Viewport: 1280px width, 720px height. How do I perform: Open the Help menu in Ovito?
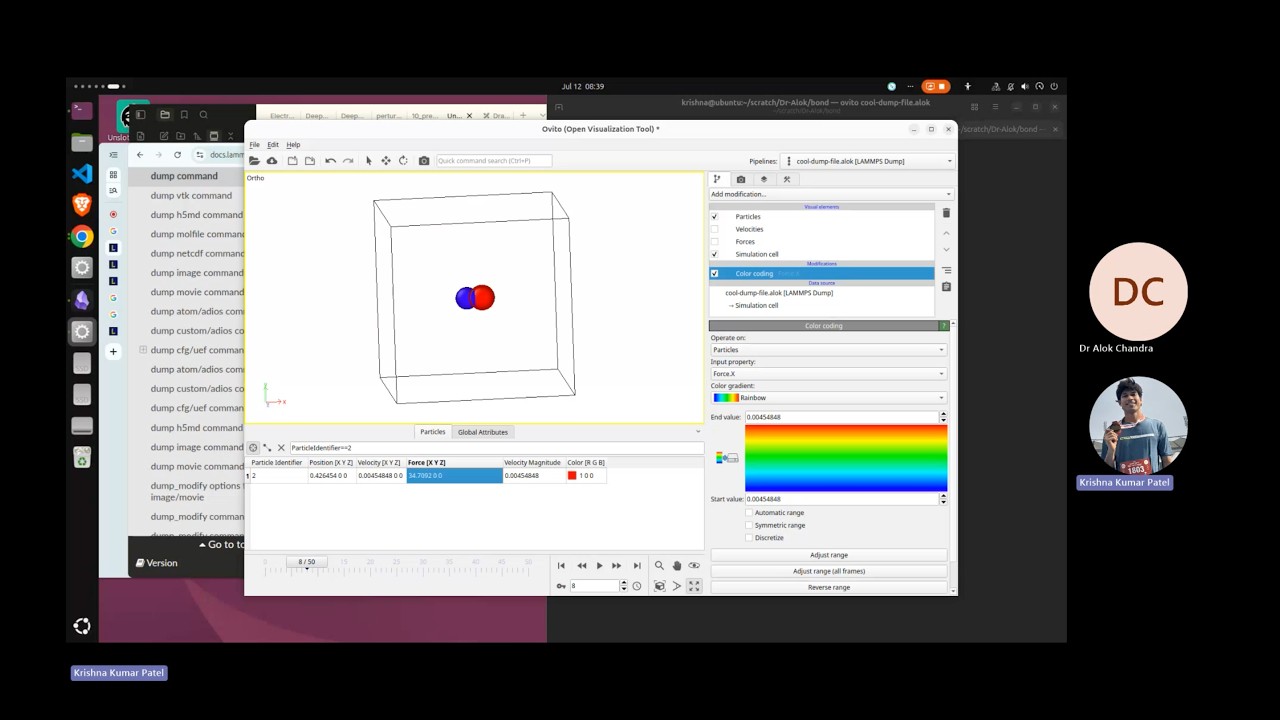(x=293, y=145)
